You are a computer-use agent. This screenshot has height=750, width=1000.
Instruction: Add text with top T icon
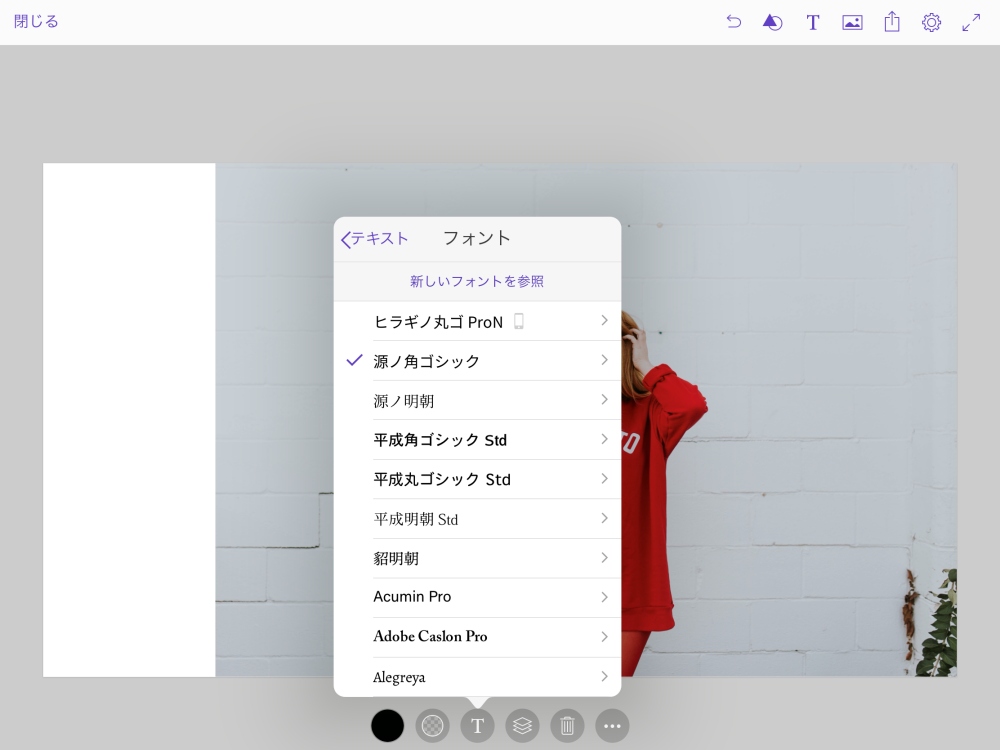[812, 22]
